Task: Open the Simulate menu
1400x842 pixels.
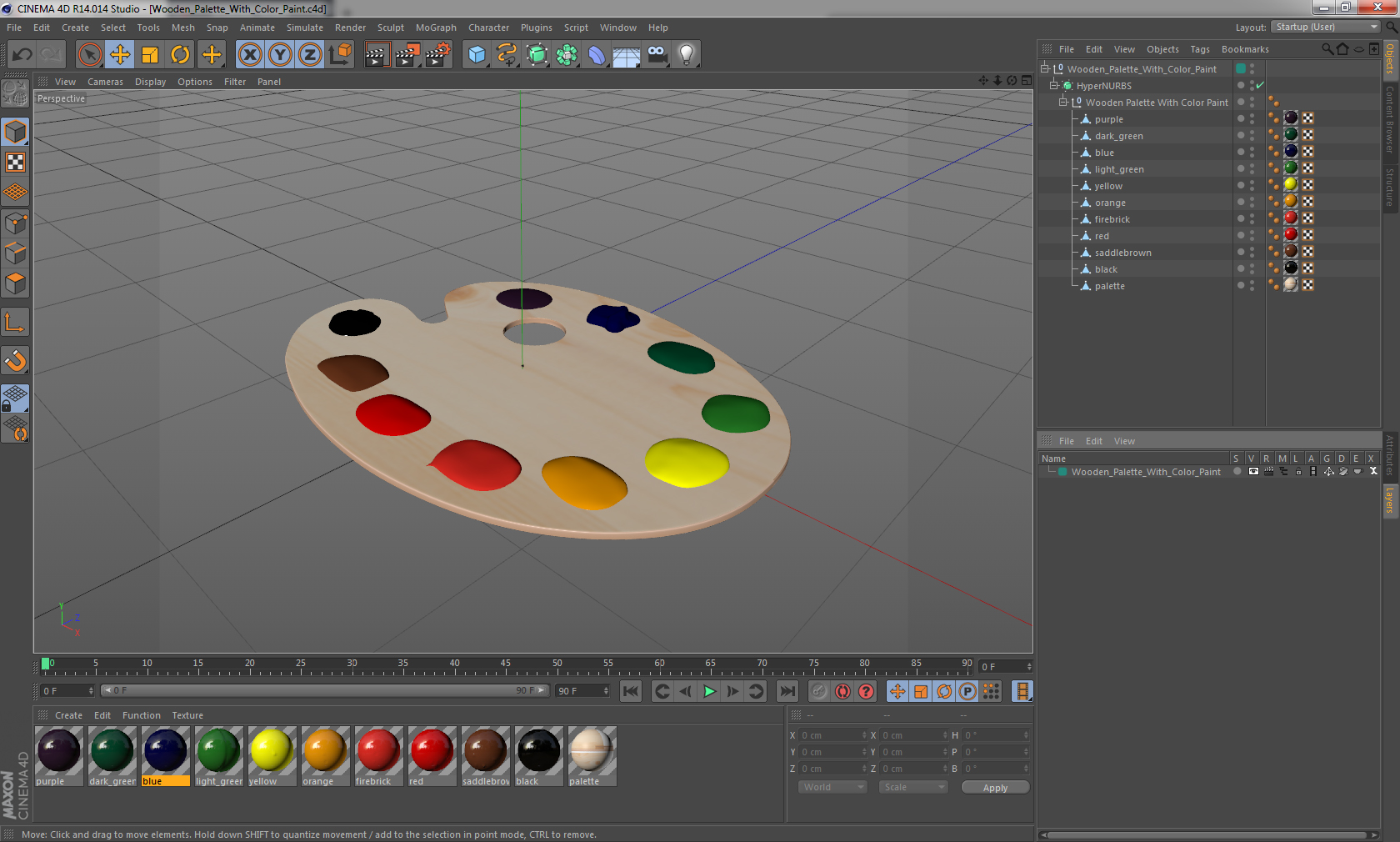Action: tap(305, 28)
